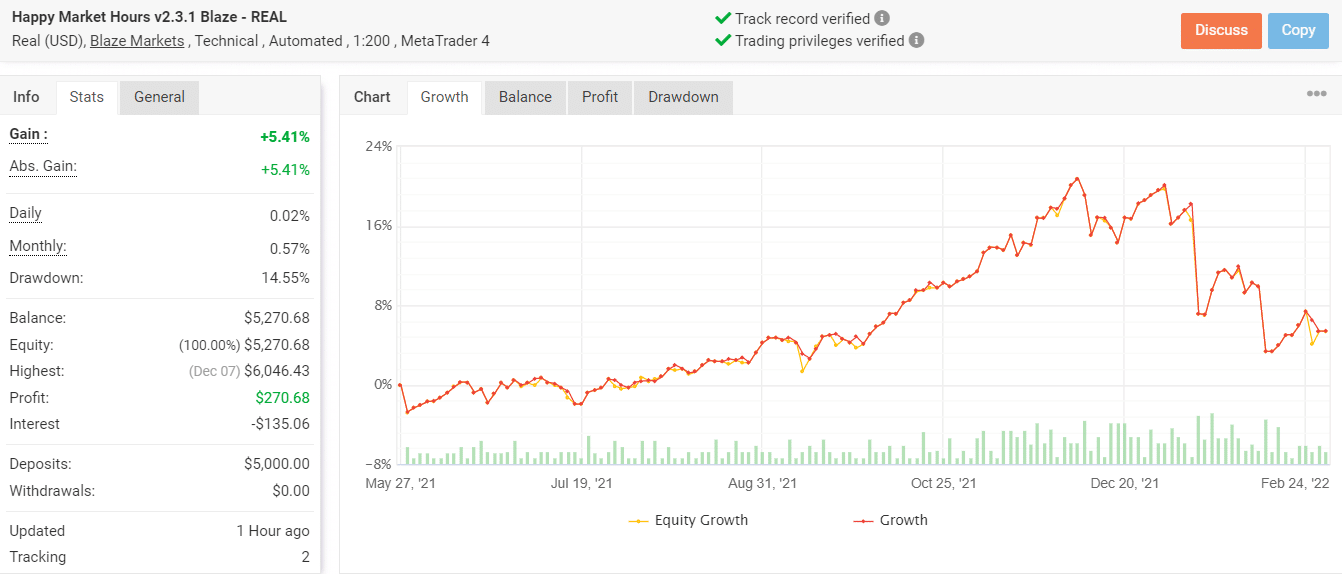Screen dimensions: 1342x574
Task: Click info icon beside Trading privileges verified
Action: pyautogui.click(x=916, y=41)
